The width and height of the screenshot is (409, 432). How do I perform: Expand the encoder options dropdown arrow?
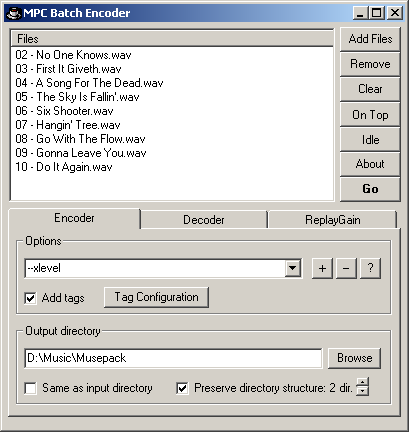[293, 268]
